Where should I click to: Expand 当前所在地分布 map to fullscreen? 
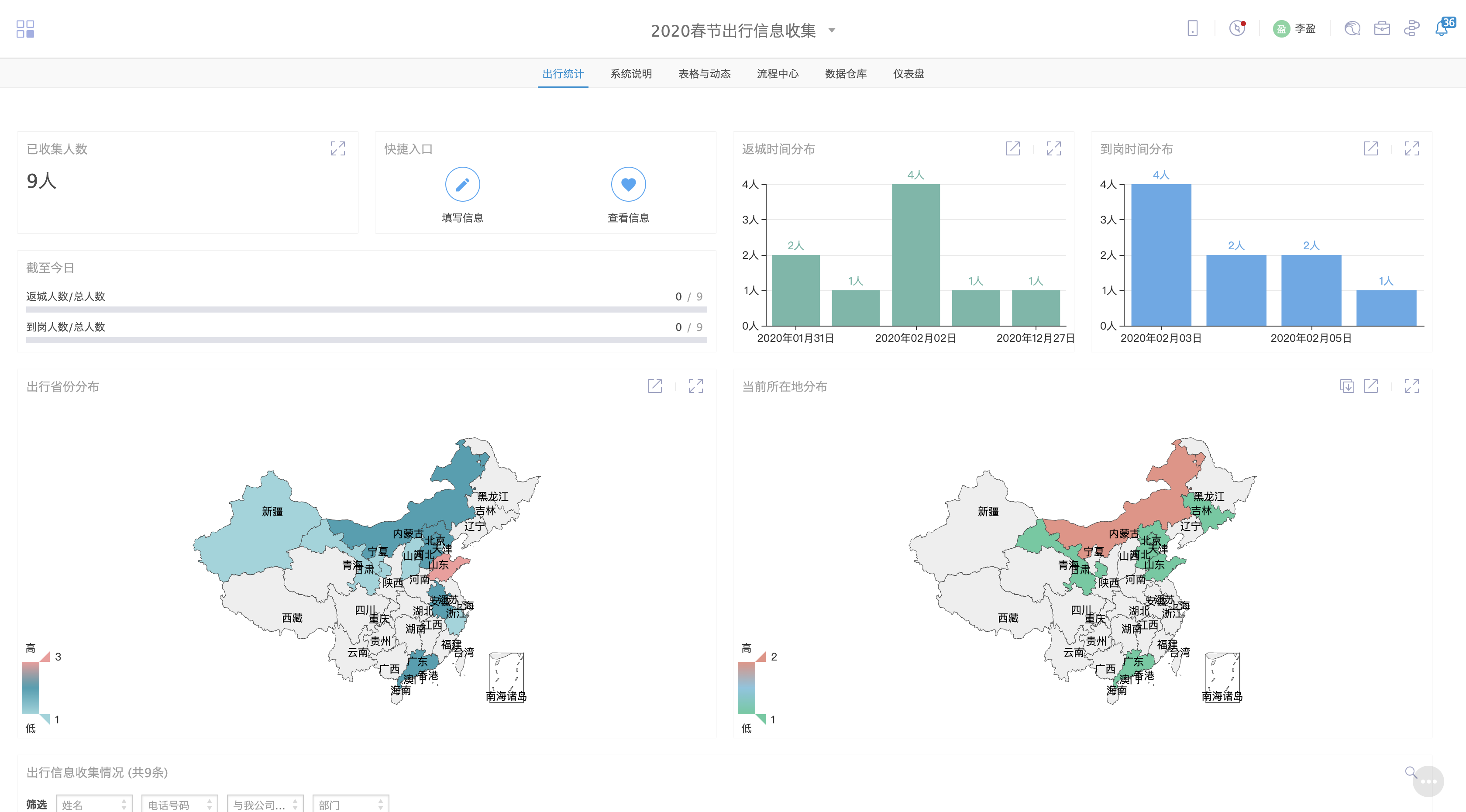tap(1411, 386)
